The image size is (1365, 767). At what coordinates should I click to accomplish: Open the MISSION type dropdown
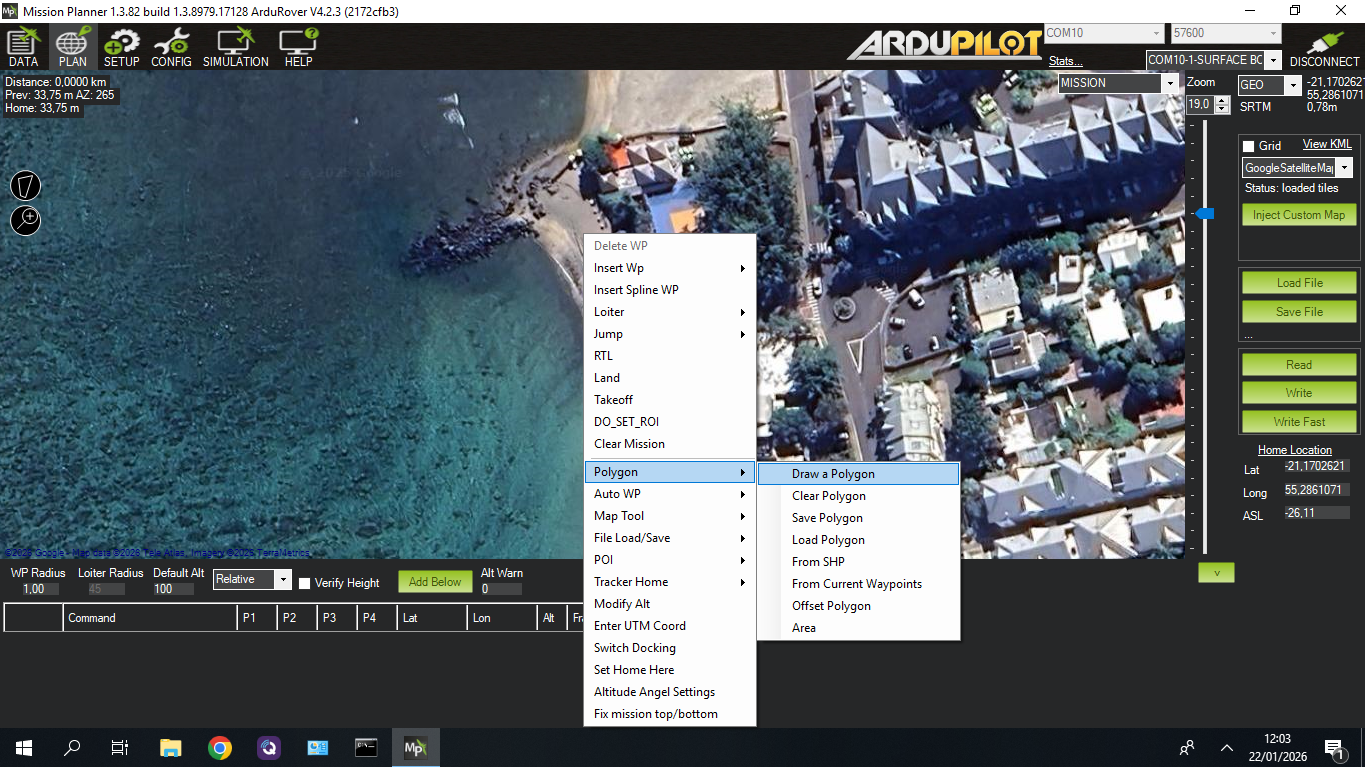tap(1171, 84)
